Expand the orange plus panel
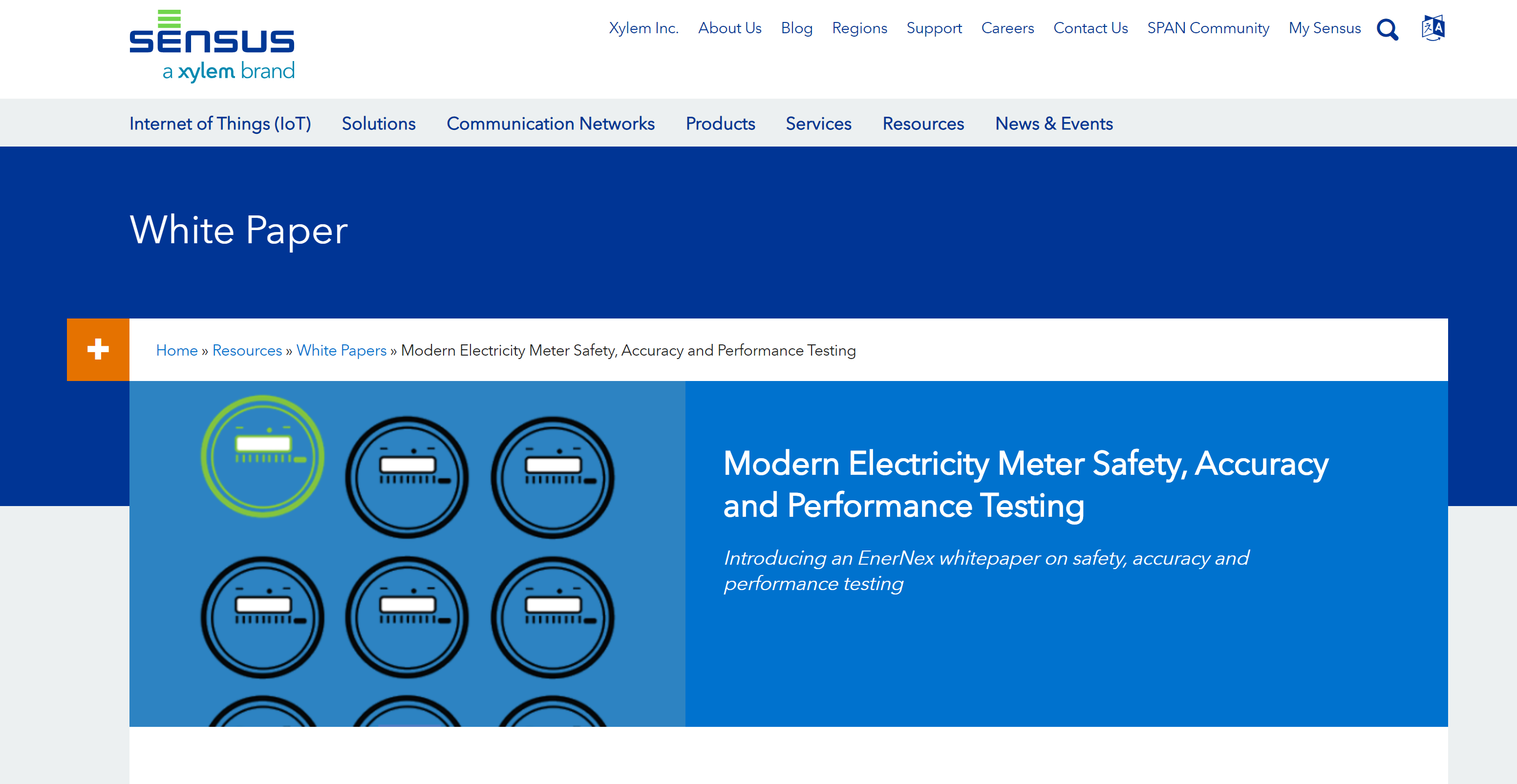The image size is (1517, 784). pos(98,350)
